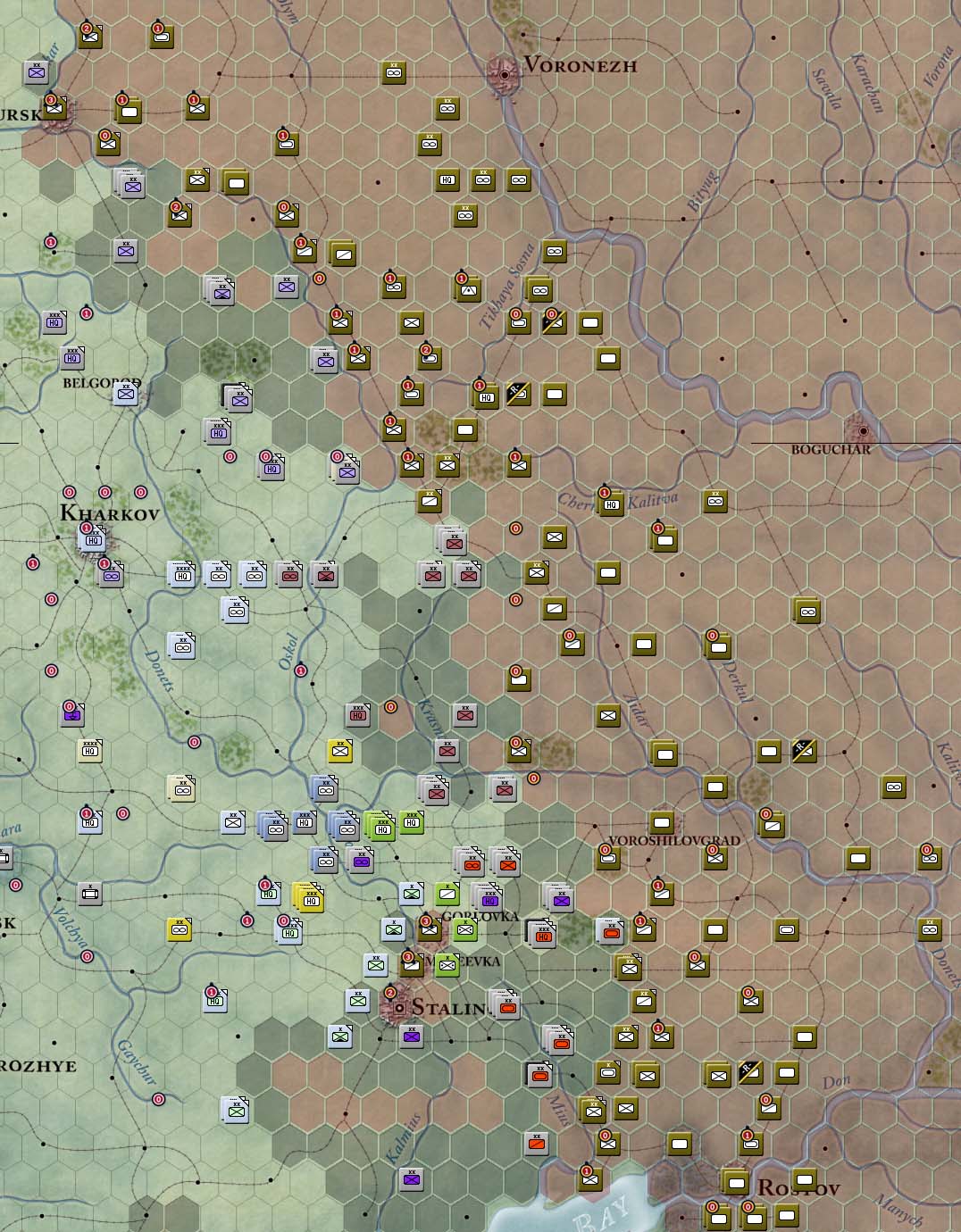Click the Bityug river label
Screen dimensions: 961x1232
702,191
